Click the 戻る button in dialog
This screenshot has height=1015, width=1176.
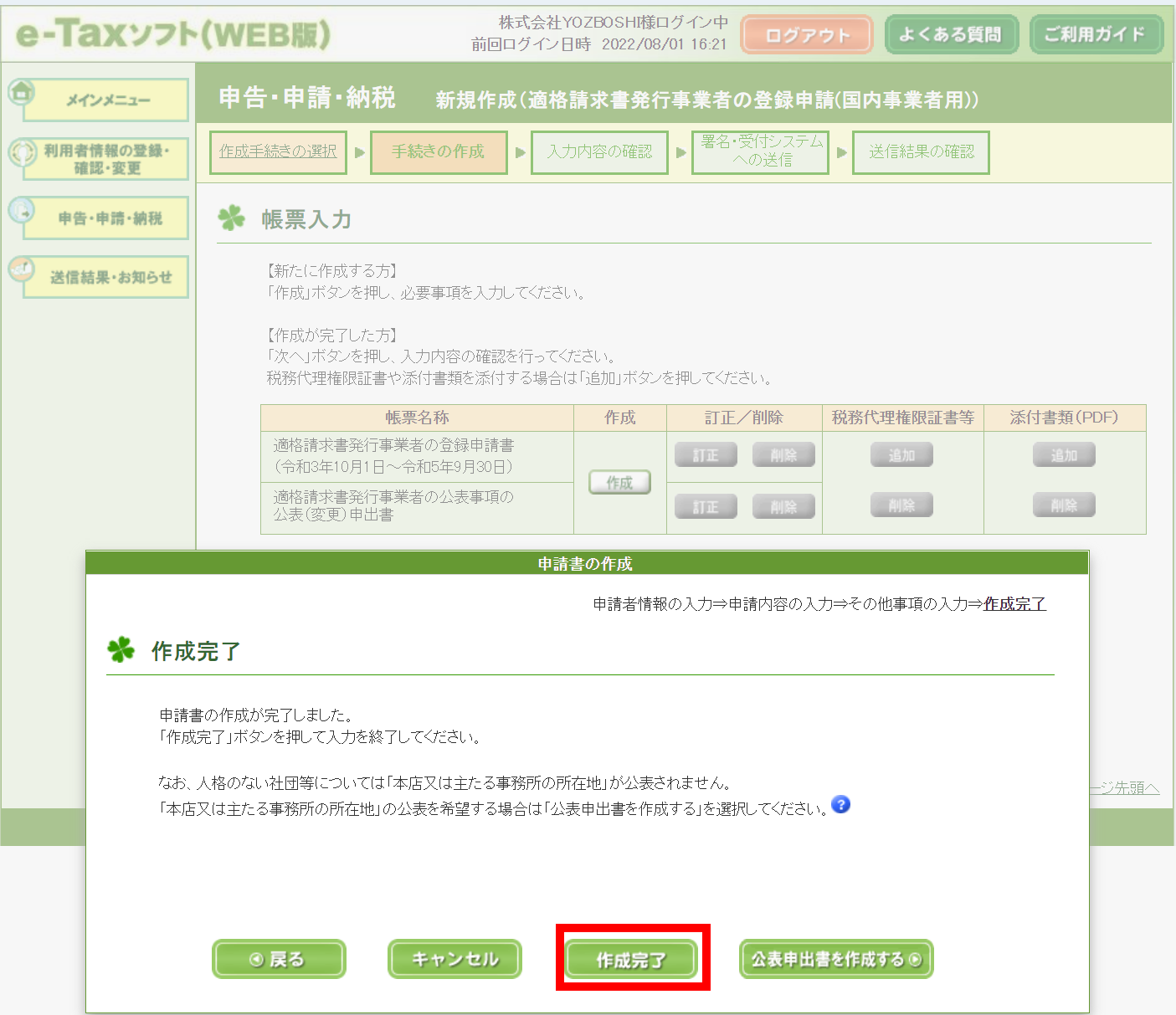(279, 959)
